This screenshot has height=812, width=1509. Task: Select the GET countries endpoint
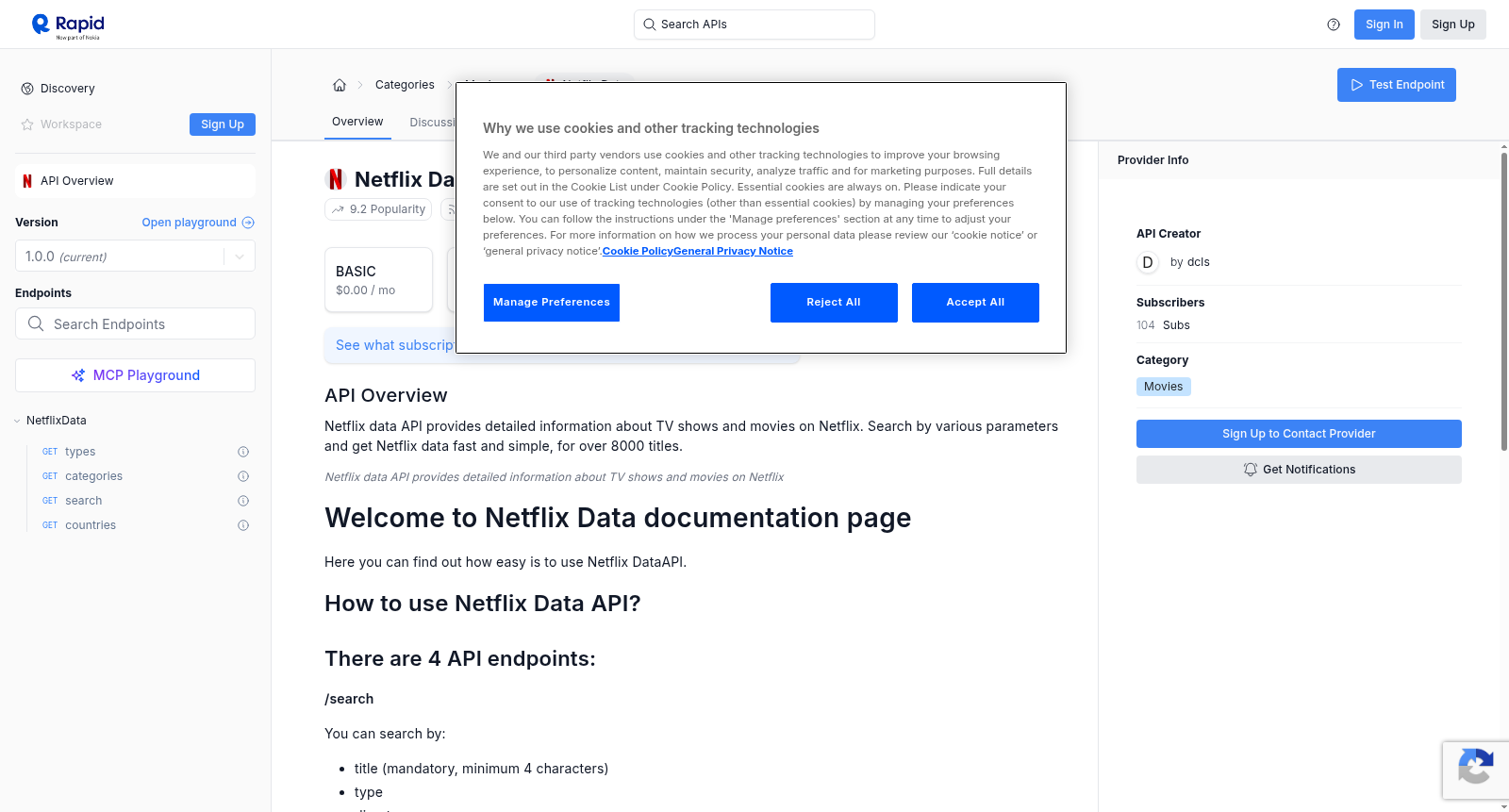79,525
